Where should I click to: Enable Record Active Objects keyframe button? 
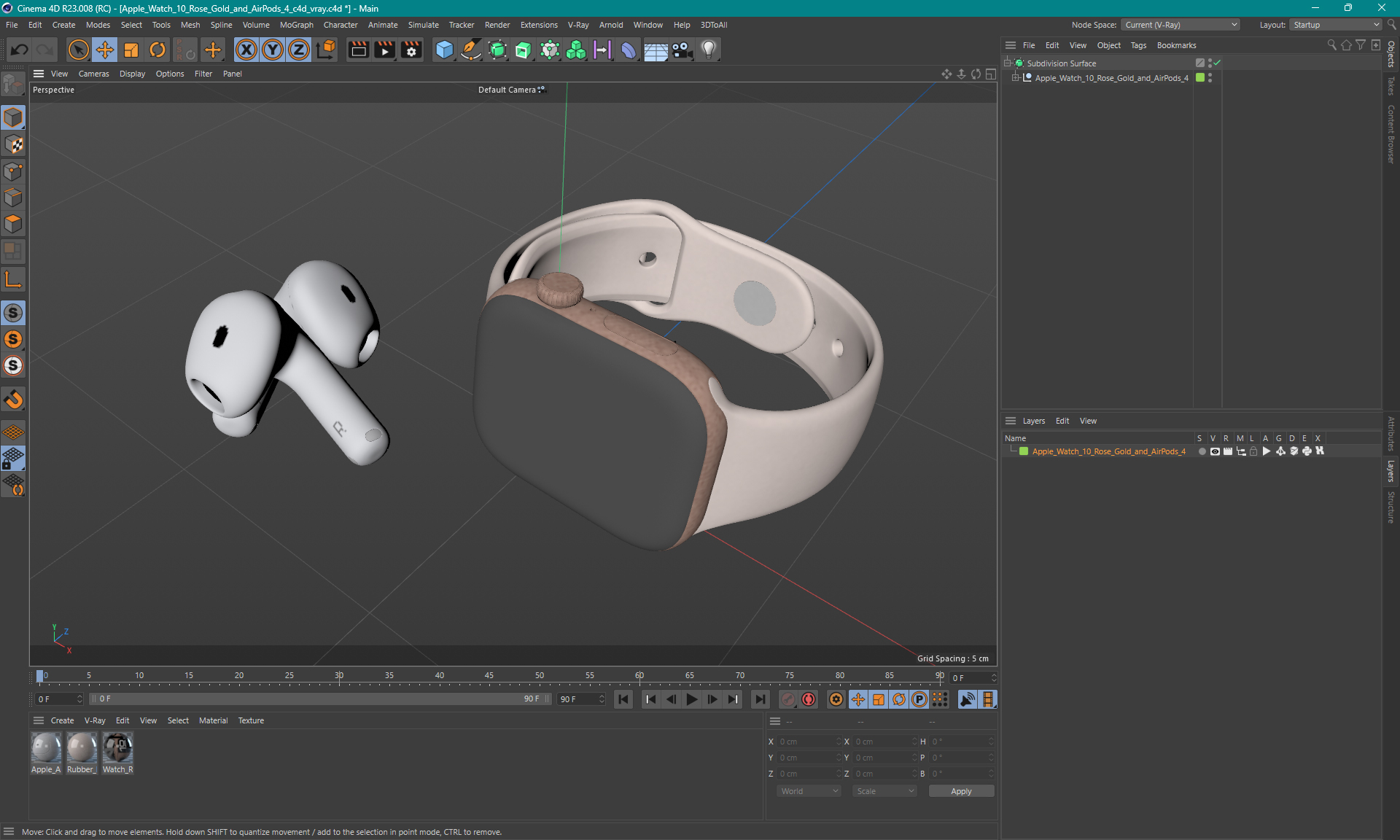(788, 699)
